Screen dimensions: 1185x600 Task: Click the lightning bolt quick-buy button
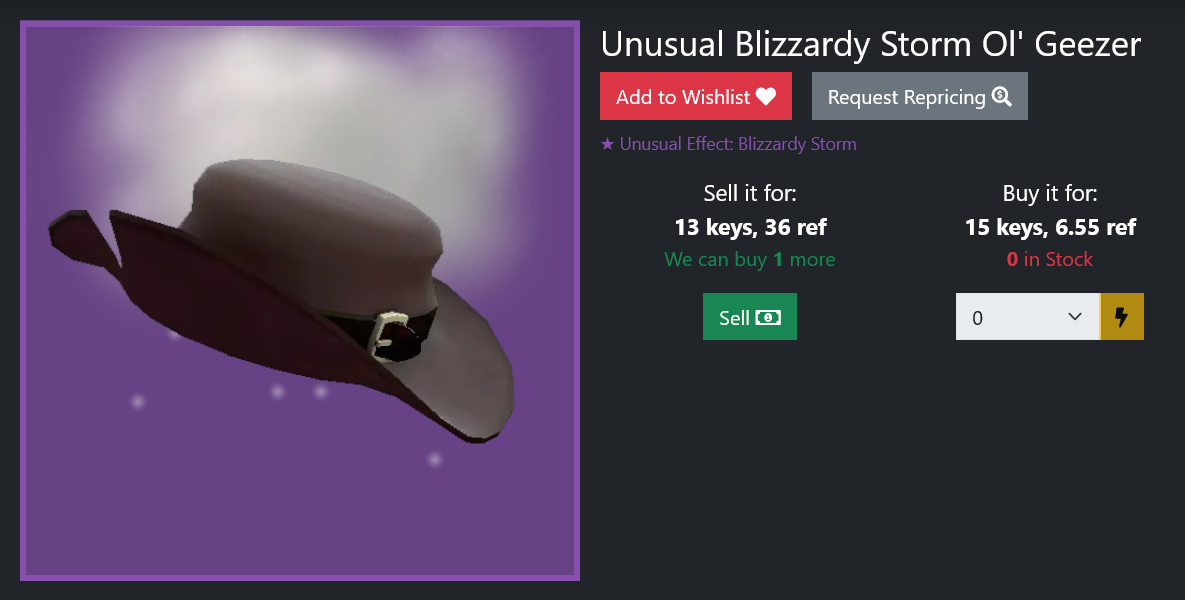[x=1122, y=317]
